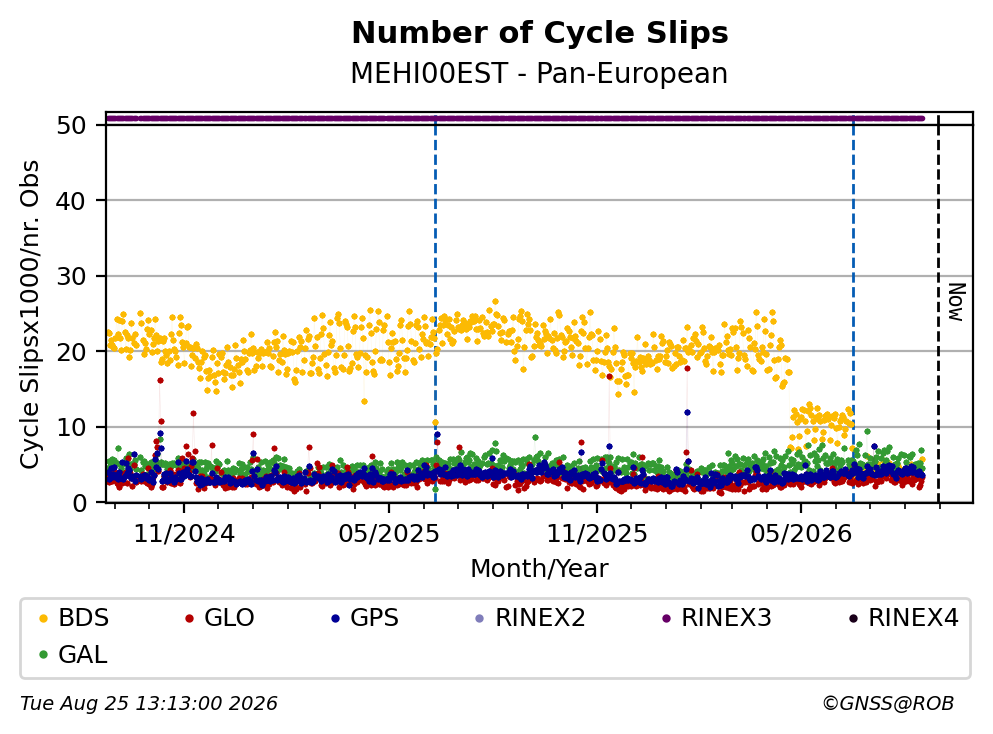Click the RINEX4 legend marker

pos(853,618)
